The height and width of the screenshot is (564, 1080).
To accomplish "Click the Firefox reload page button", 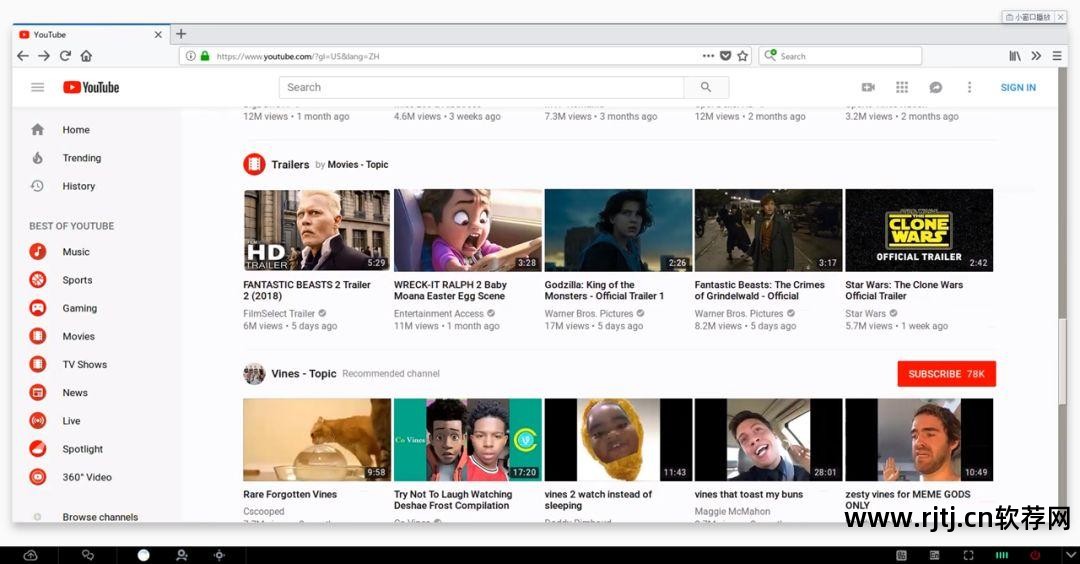I will [65, 56].
